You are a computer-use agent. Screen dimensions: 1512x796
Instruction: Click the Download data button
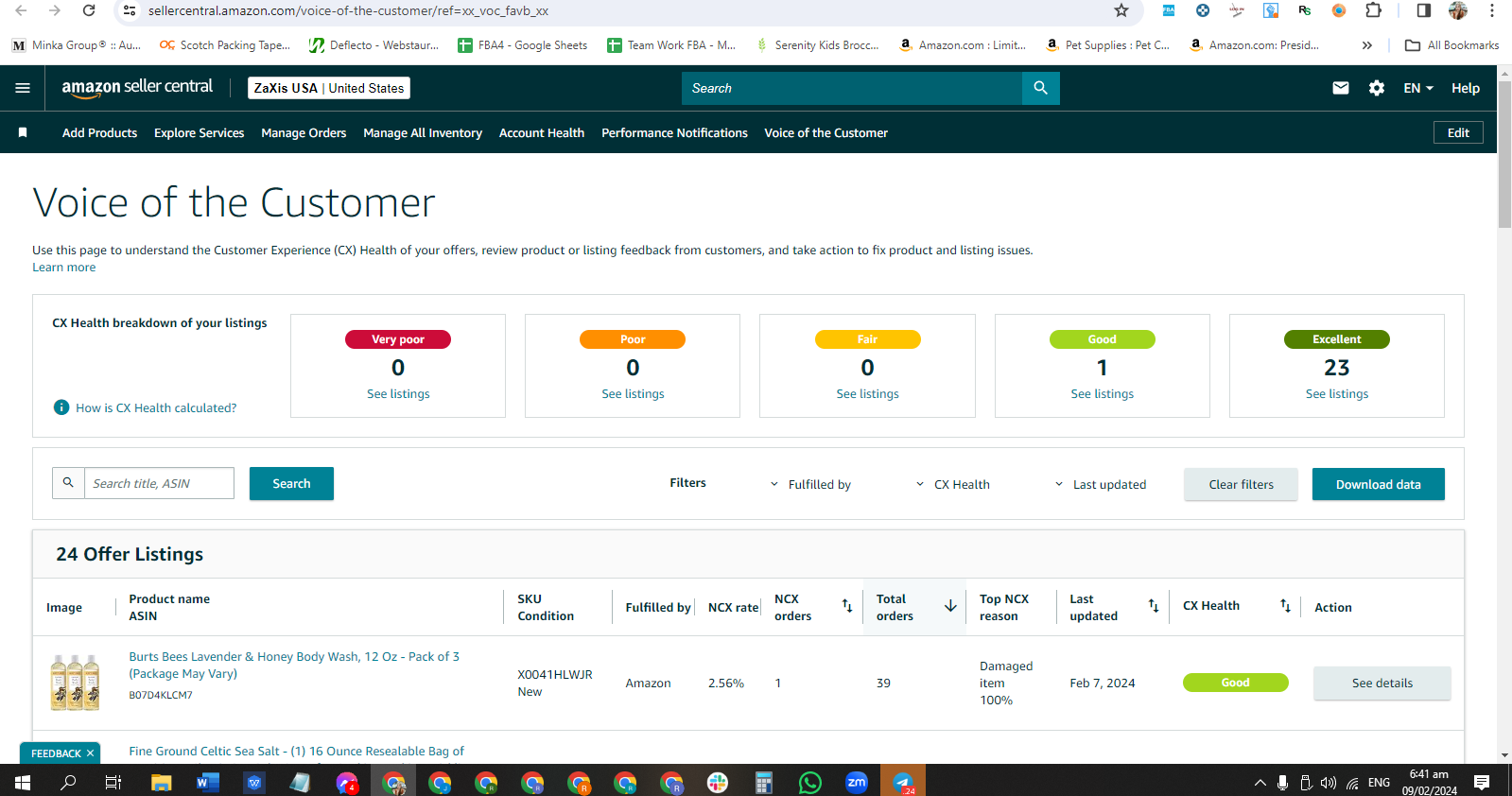click(1378, 484)
